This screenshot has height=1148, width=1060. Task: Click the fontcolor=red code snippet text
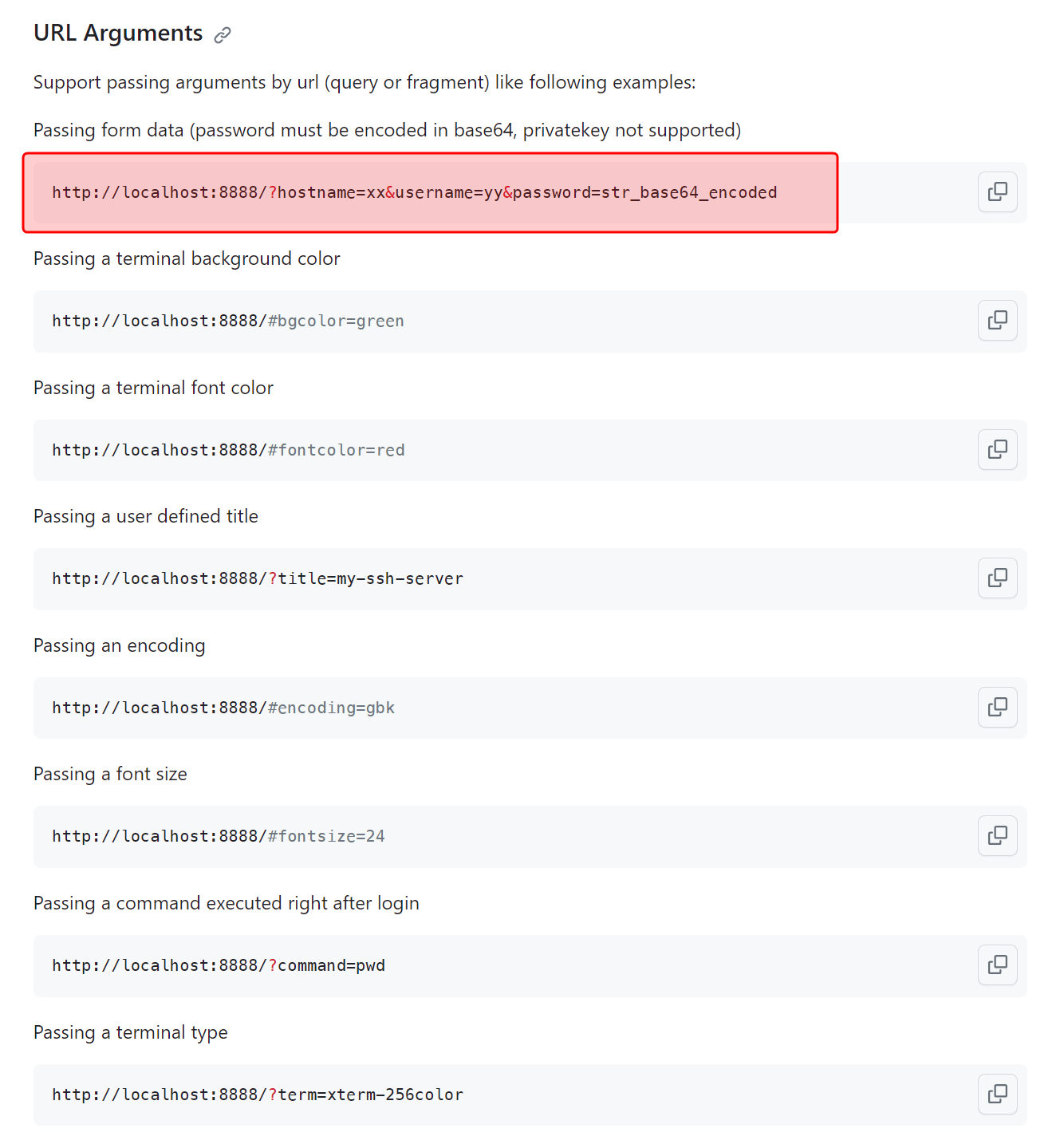point(228,451)
